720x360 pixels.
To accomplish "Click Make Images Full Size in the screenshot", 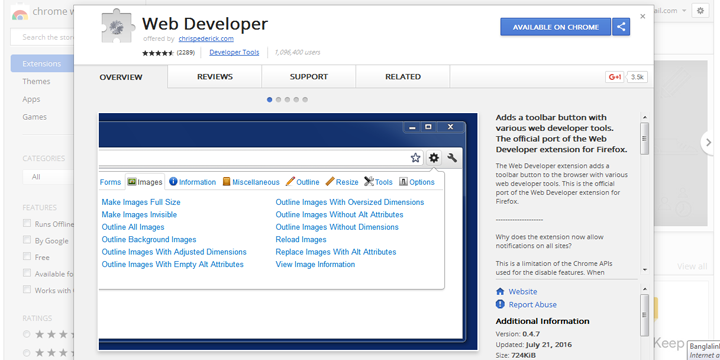I will click(x=141, y=202).
